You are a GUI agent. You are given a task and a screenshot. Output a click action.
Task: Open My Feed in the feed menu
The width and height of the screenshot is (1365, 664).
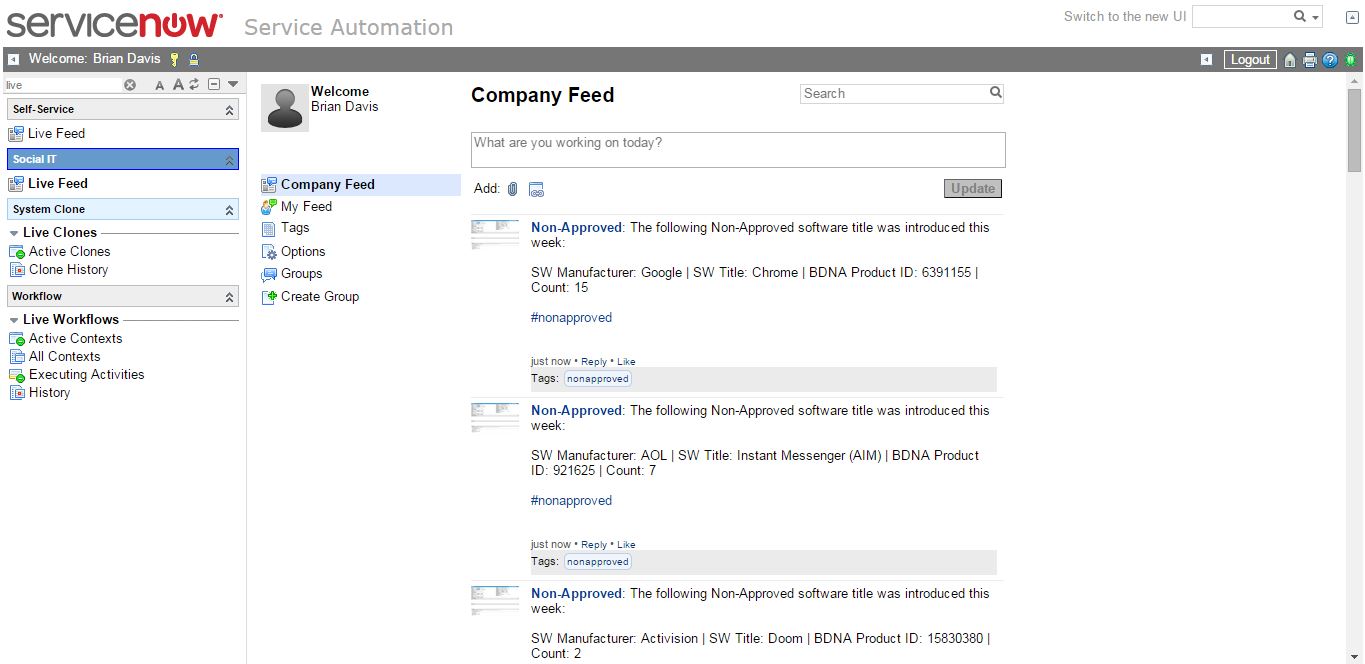(306, 206)
